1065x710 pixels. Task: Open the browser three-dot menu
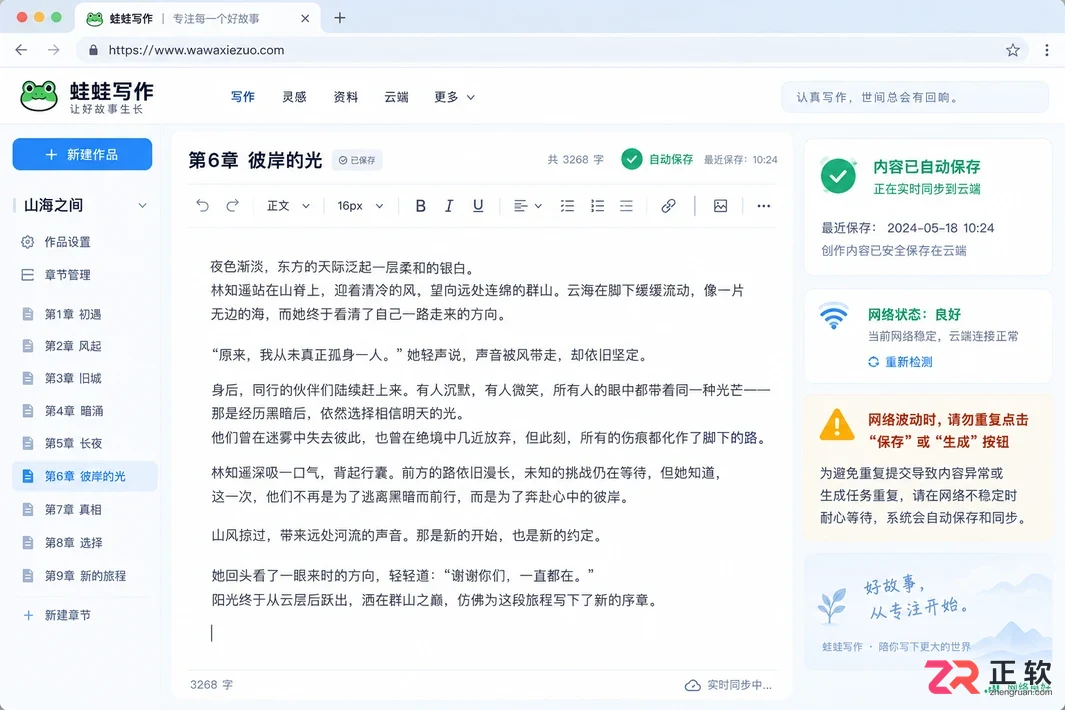pos(1047,50)
